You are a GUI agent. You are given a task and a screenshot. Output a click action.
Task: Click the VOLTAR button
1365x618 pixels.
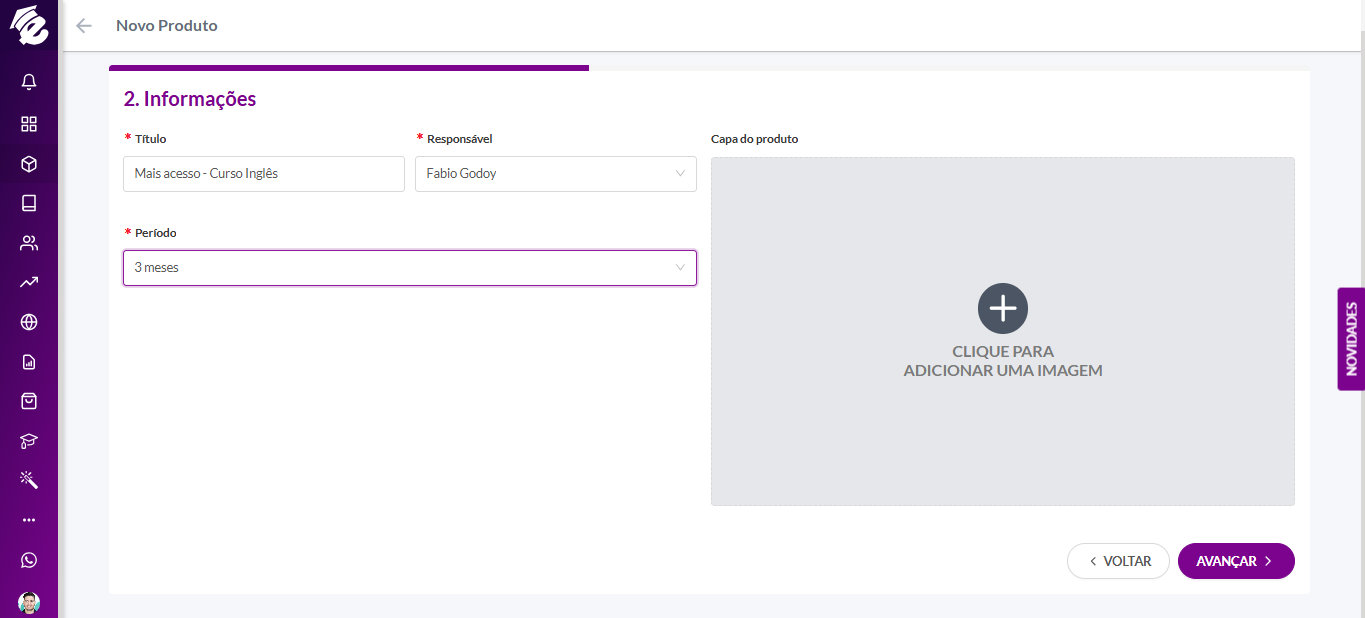click(1118, 561)
